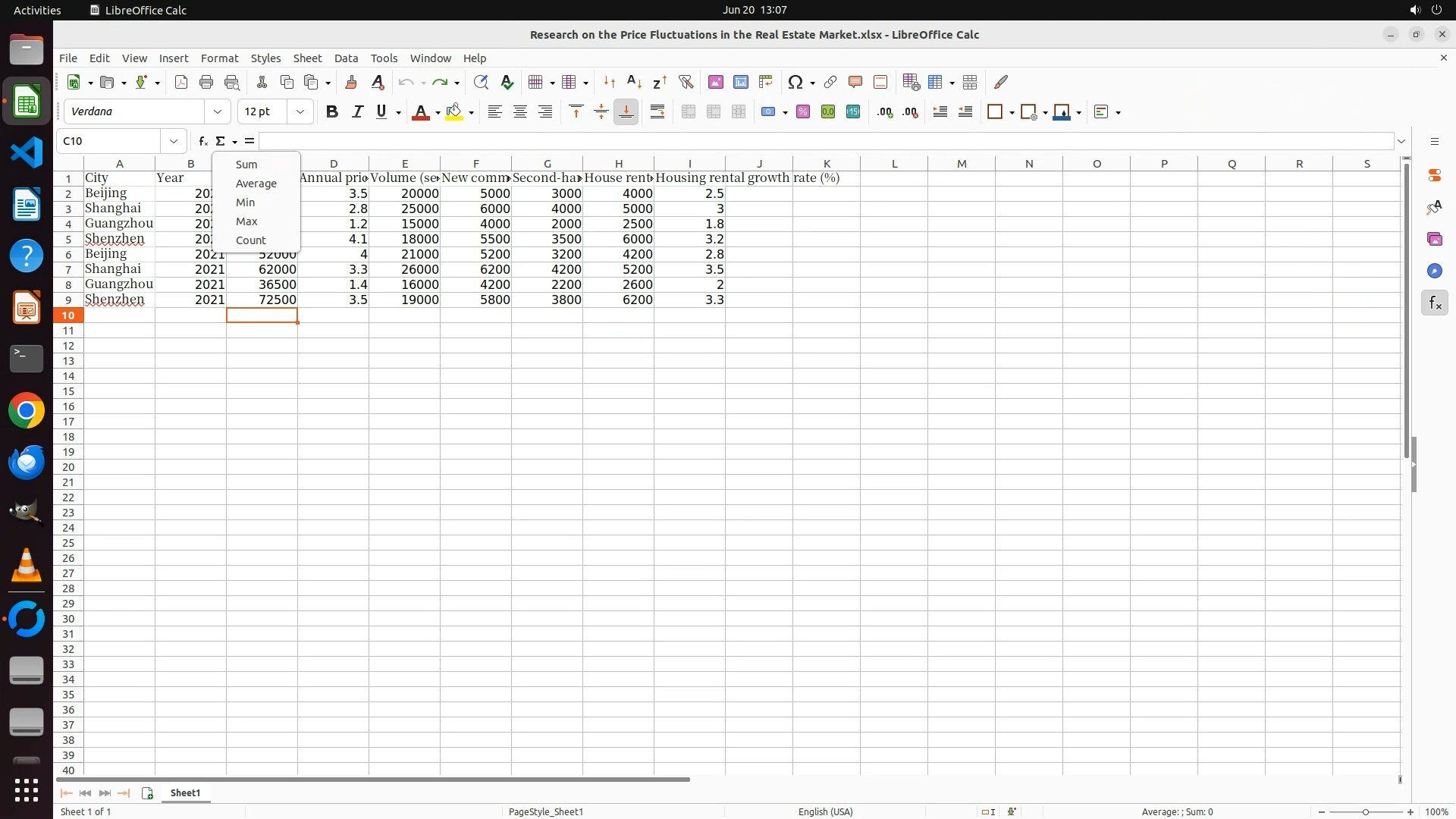Screen dimensions: 1456x819
Task: Open the Data menu
Action: pyautogui.click(x=346, y=58)
